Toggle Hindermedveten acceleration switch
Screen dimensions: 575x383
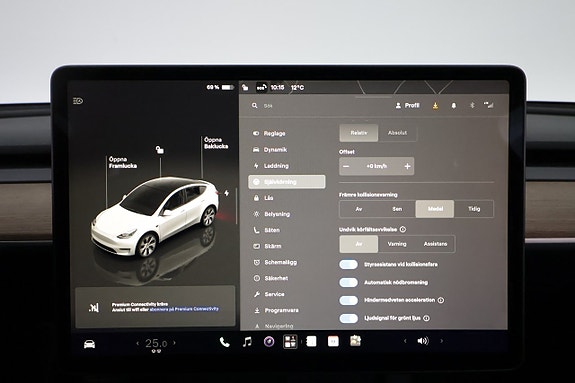tap(348, 300)
